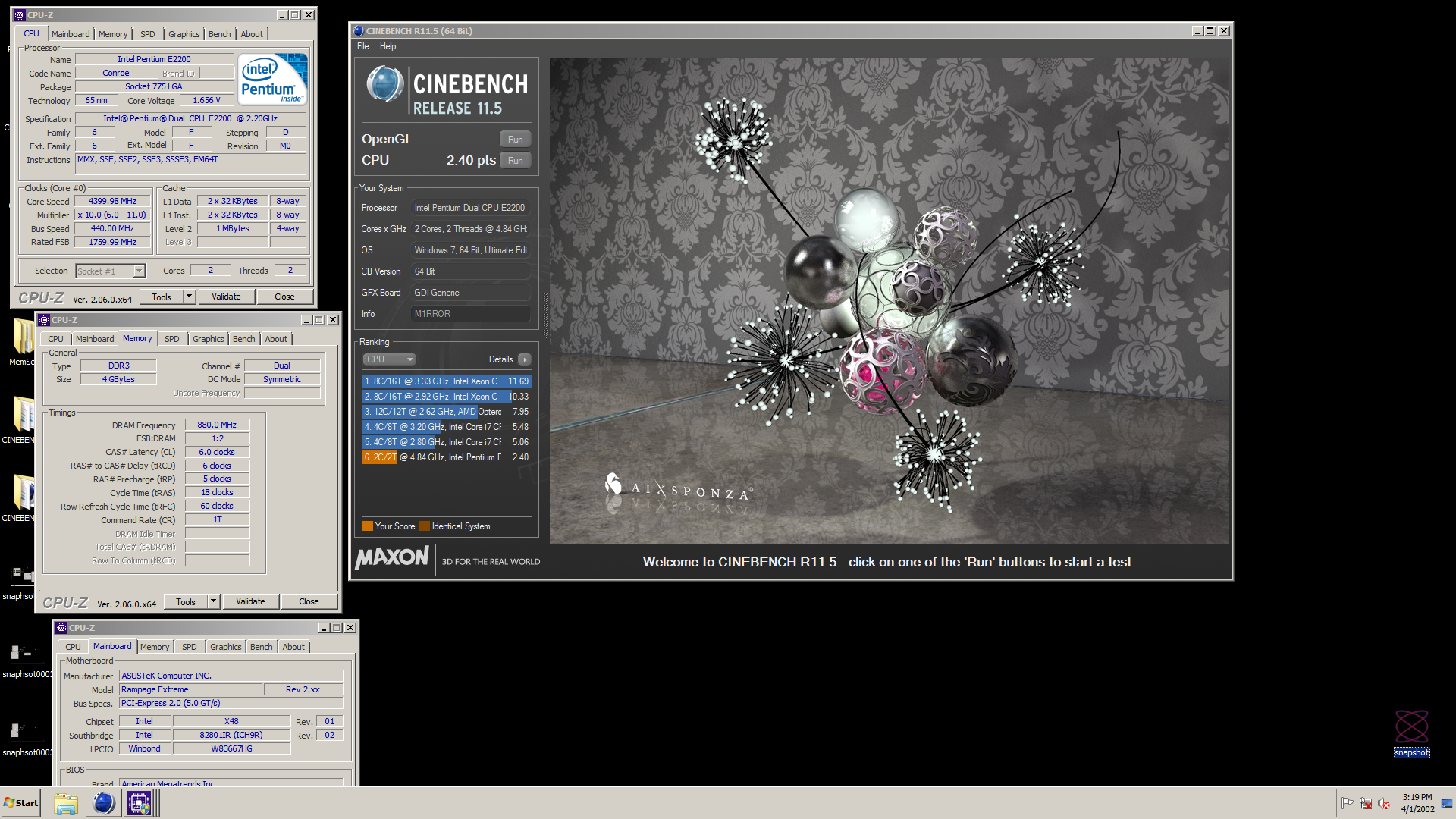Expand Tools arrow in Memory window
Screen dimensions: 1456x819
pyautogui.click(x=214, y=601)
